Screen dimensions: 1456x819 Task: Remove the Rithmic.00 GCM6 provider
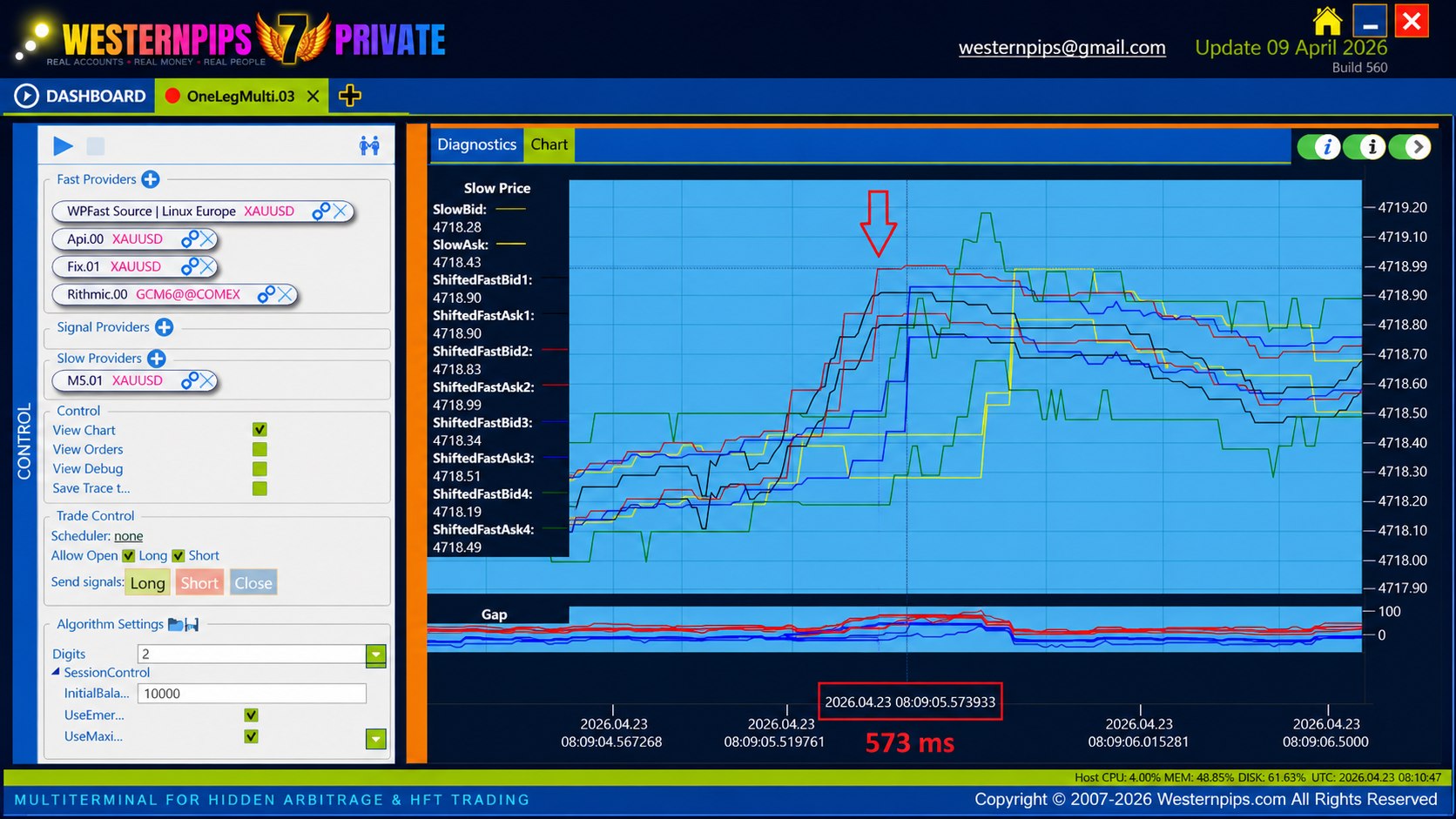tap(286, 295)
